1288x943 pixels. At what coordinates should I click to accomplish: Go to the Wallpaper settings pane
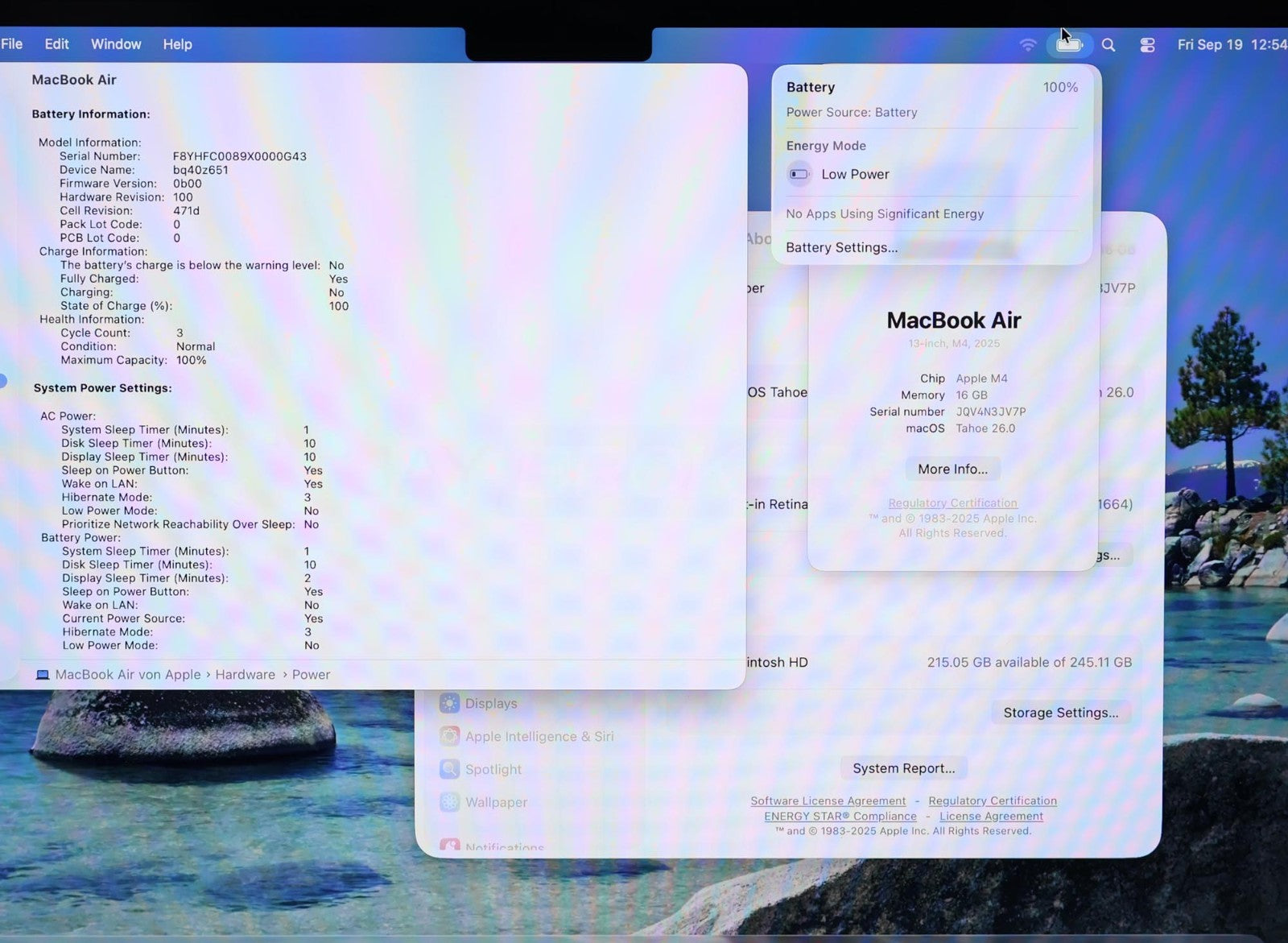pos(496,802)
